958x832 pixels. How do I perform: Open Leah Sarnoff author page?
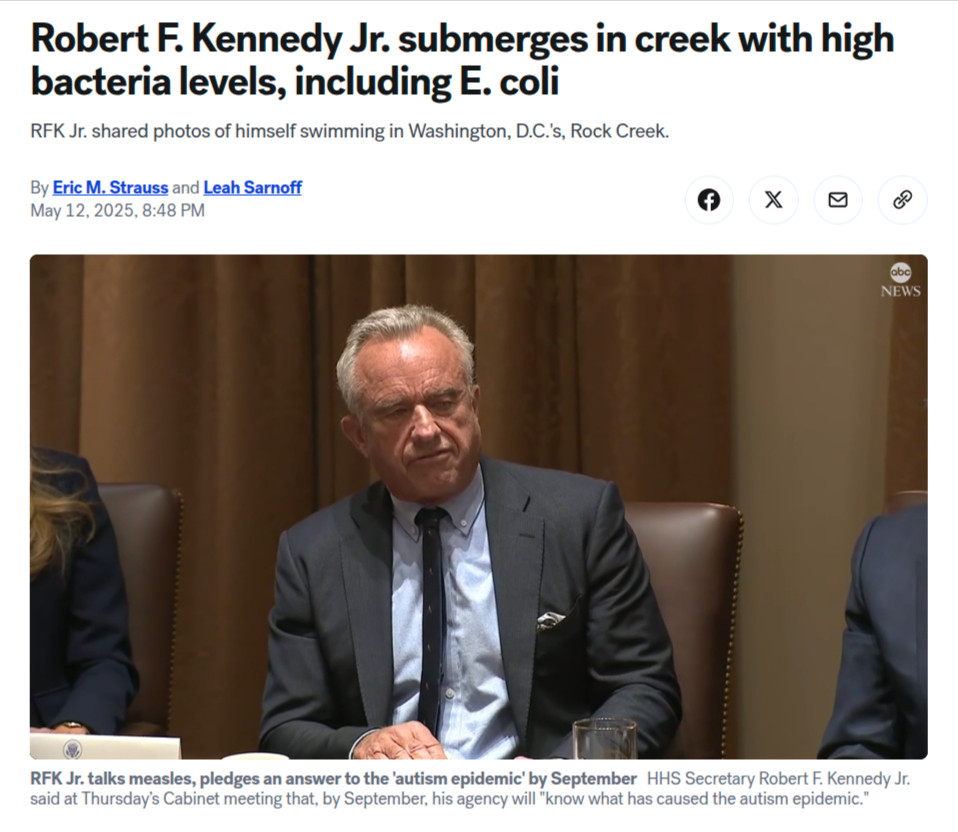point(252,188)
